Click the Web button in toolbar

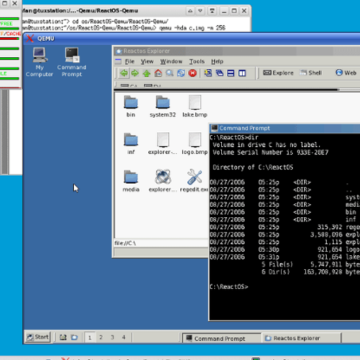tap(346, 73)
